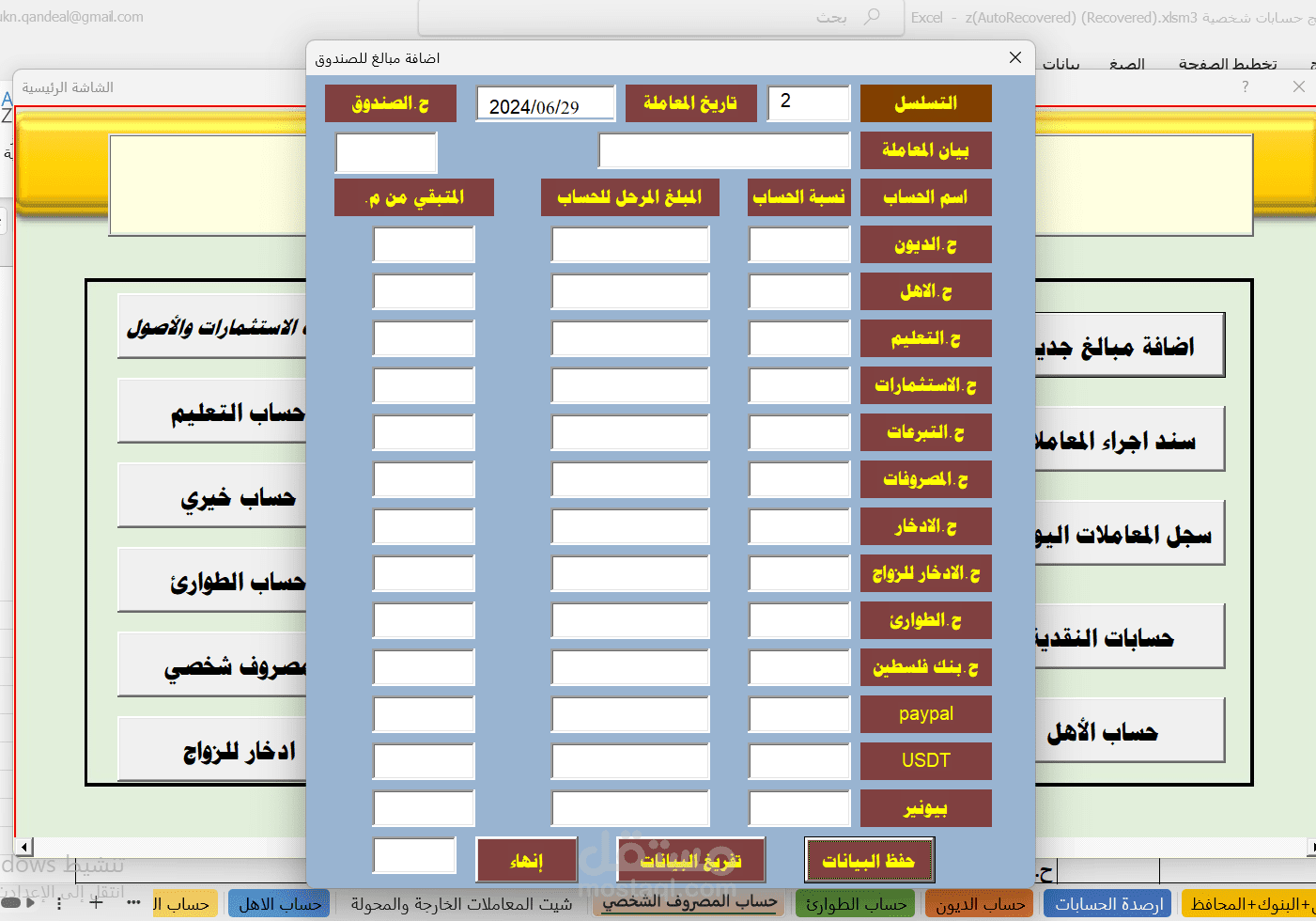Click the percentage field for ح.الادخار للزواج

pyautogui.click(x=799, y=573)
